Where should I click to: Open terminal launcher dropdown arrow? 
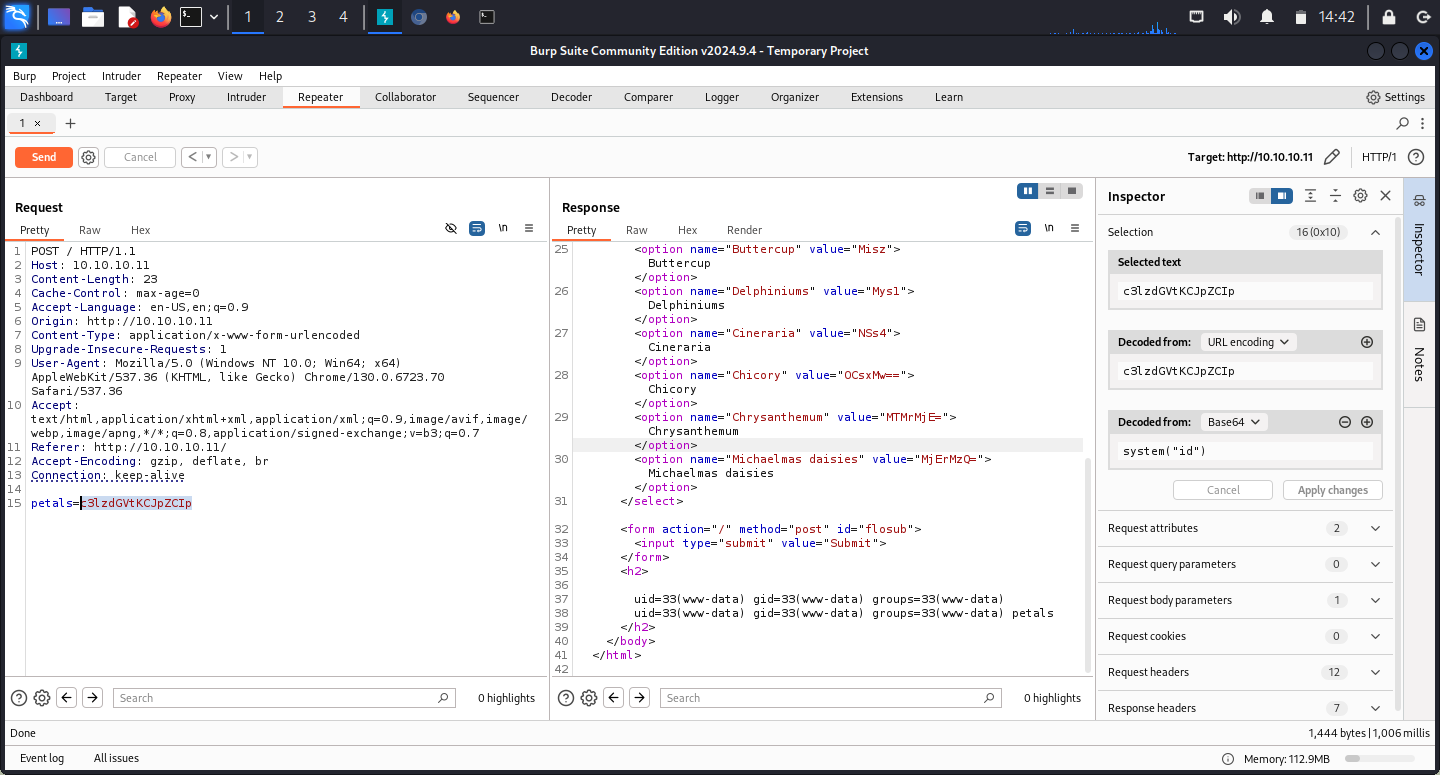click(214, 17)
